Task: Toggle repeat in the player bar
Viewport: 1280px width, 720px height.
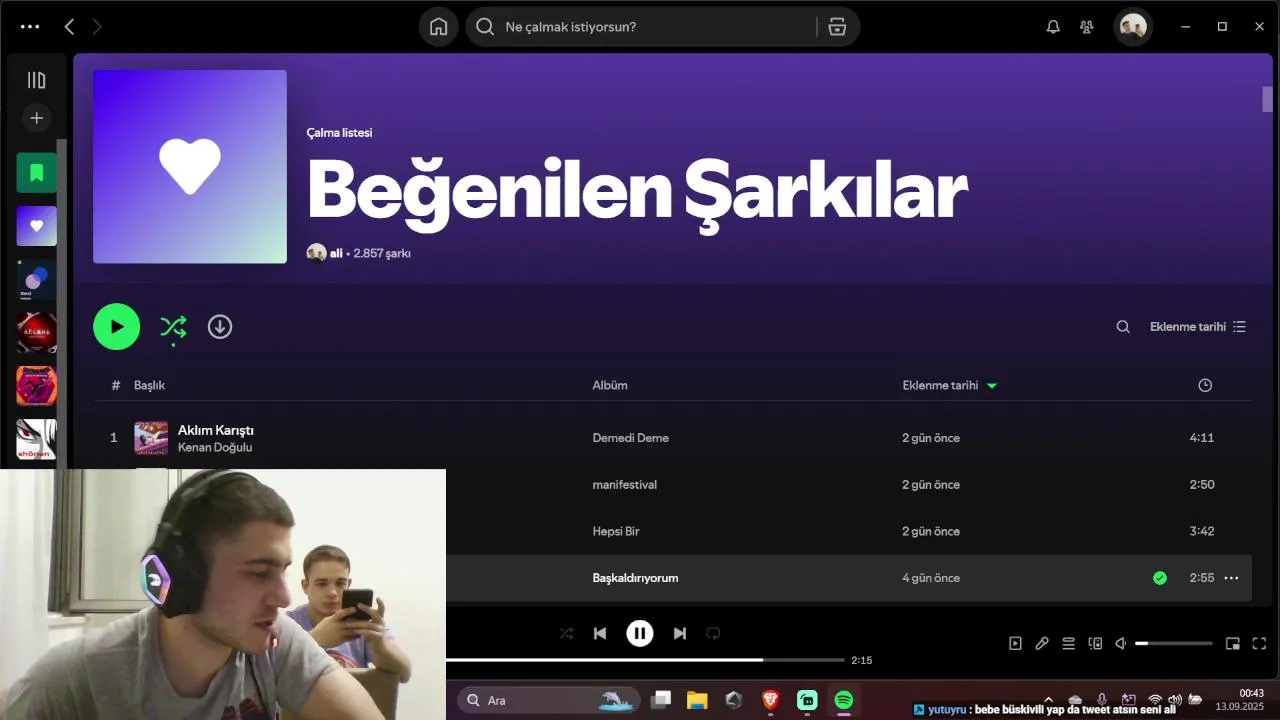Action: coord(713,633)
